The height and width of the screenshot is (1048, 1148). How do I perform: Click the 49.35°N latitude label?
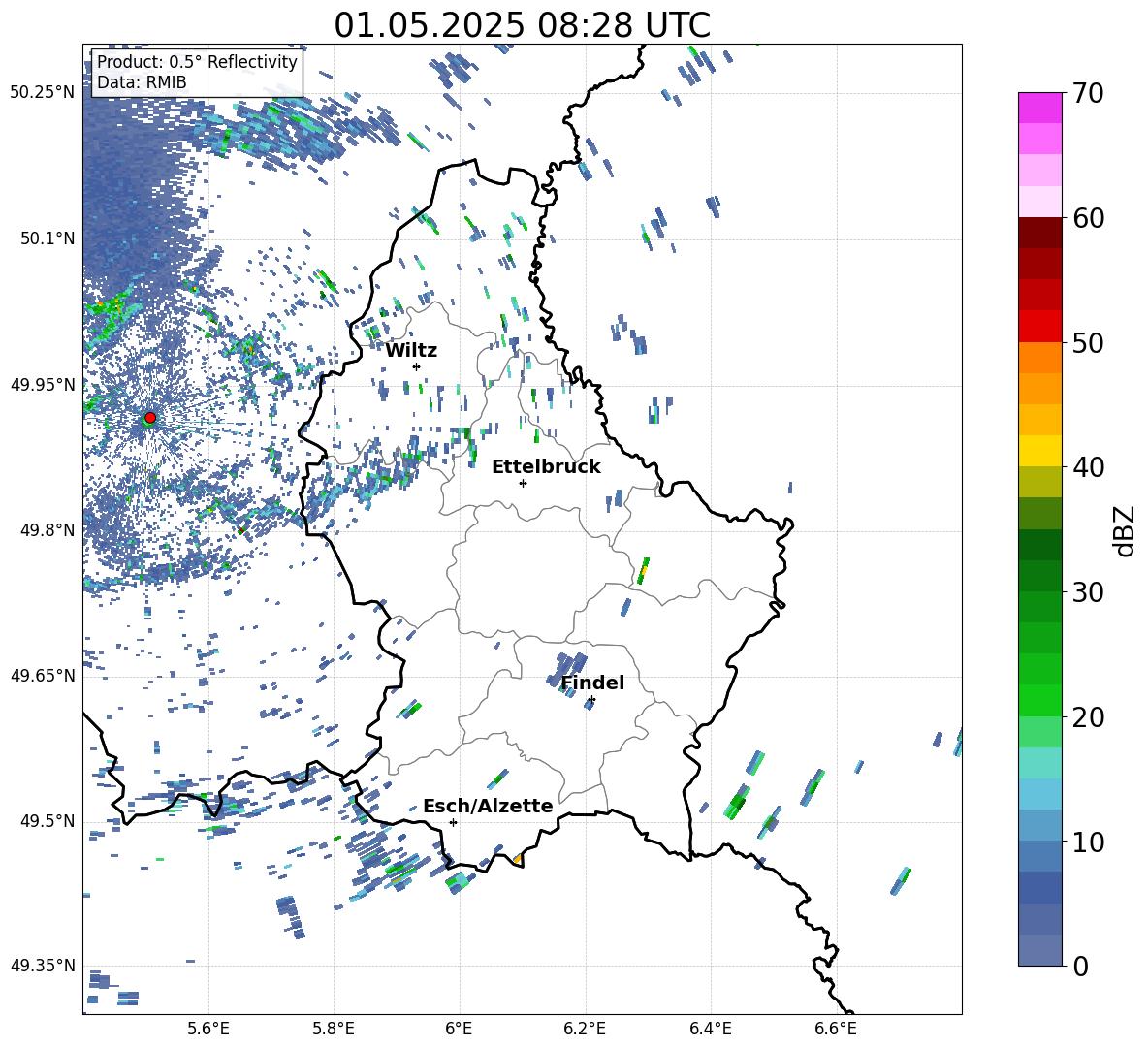[42, 966]
